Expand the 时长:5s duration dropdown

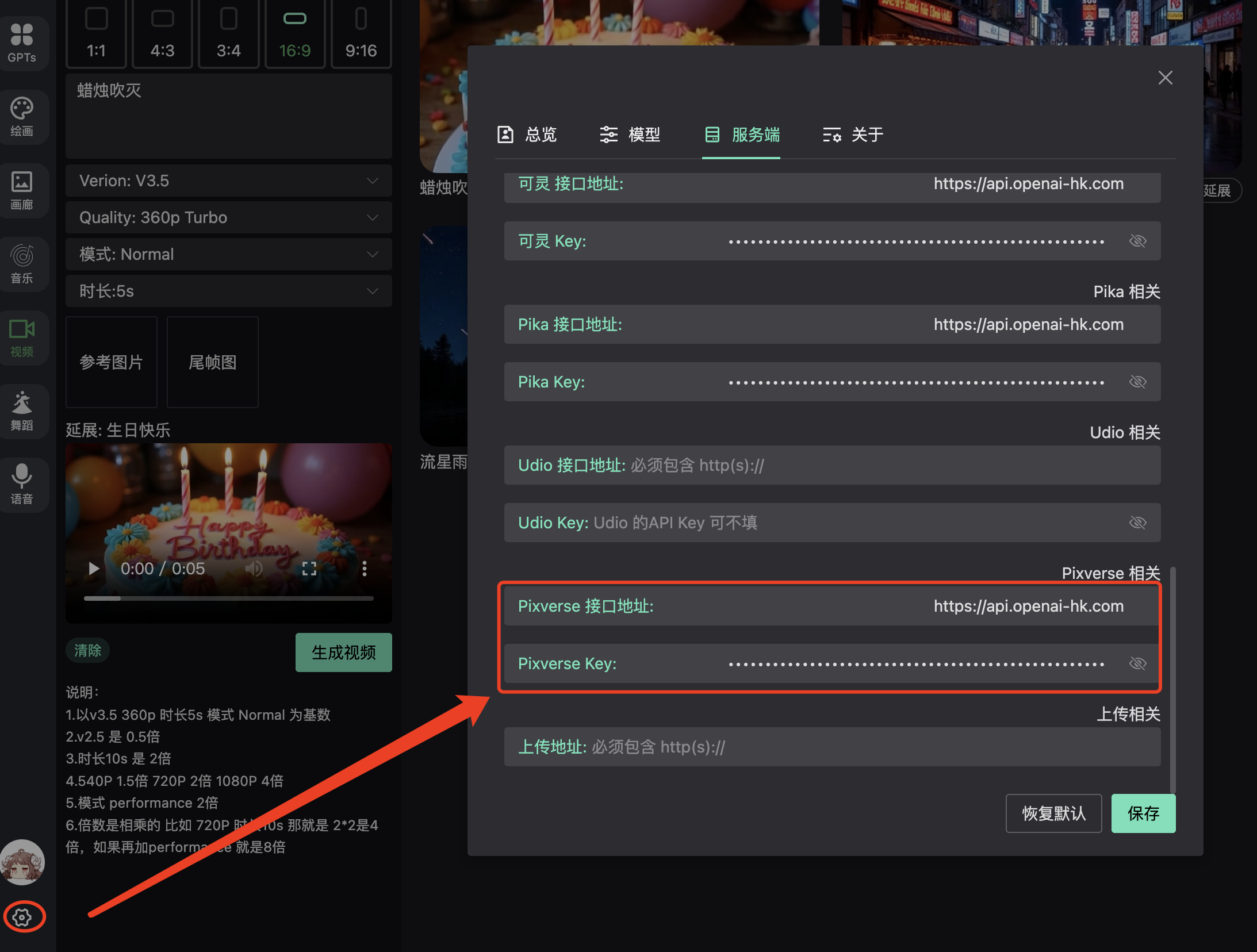click(x=228, y=291)
